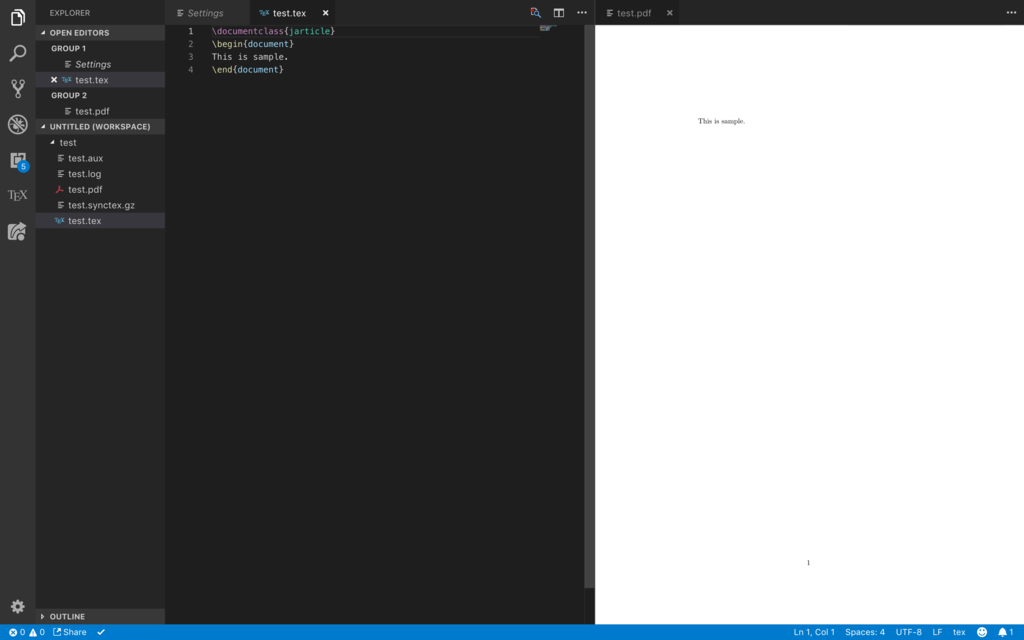
Task: Open test.pdf in Open Editors Group 2
Action: (100, 111)
